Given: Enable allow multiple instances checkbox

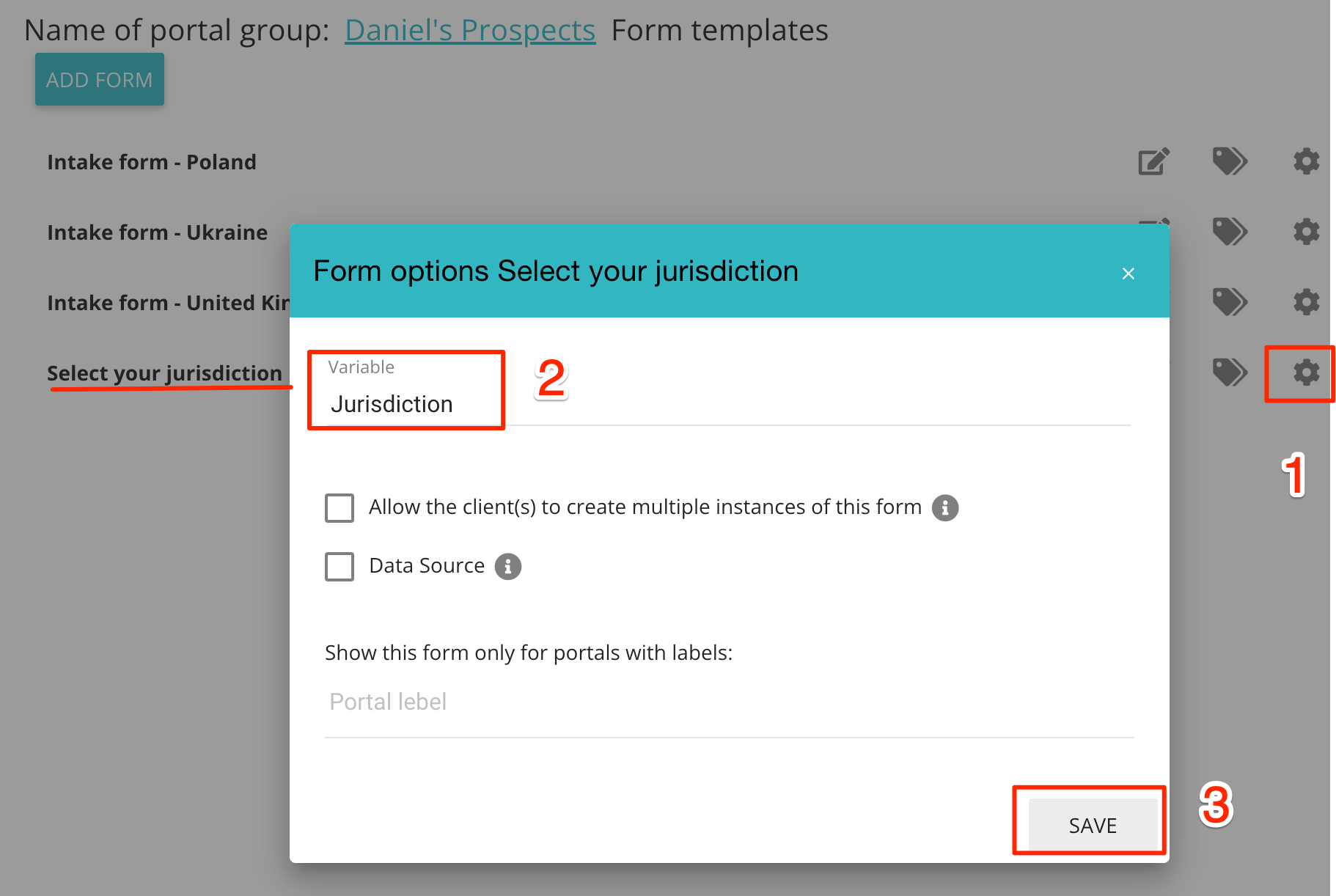Looking at the screenshot, I should [339, 507].
